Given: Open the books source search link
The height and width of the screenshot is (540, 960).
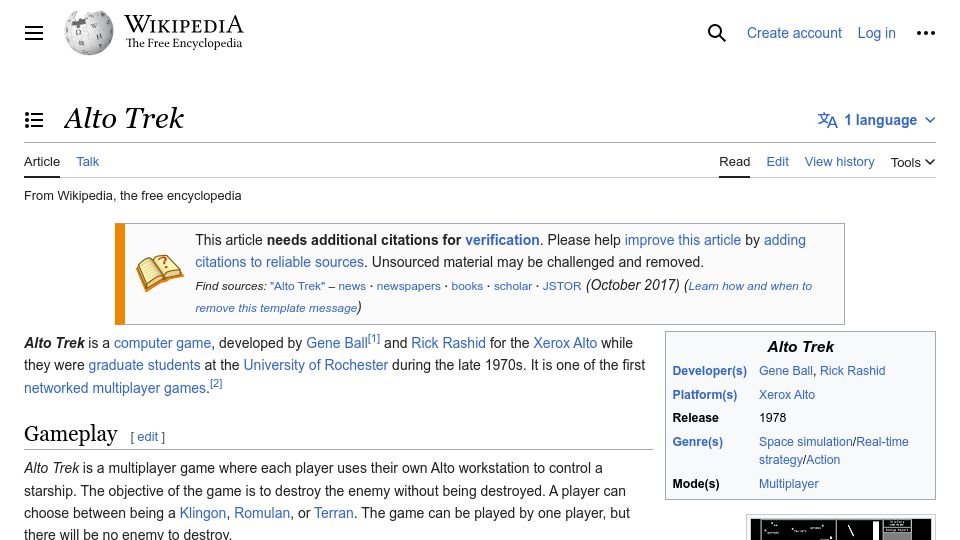Looking at the screenshot, I should pyautogui.click(x=467, y=286).
